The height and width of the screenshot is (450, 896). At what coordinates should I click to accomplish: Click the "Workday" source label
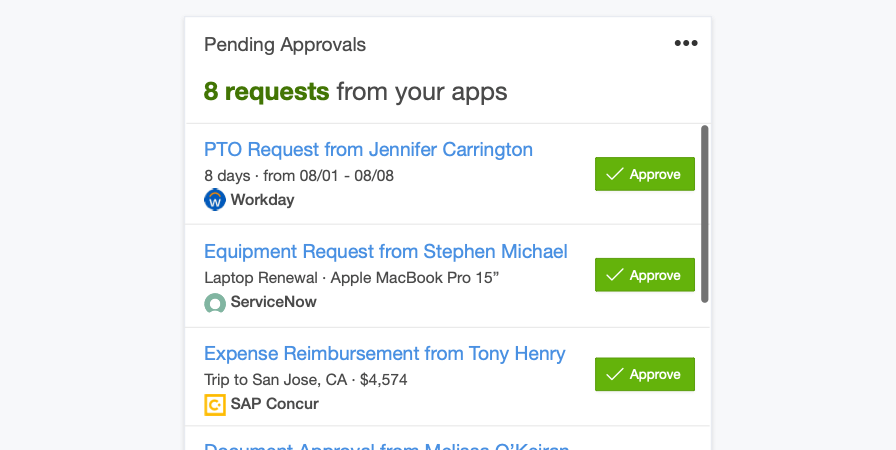click(262, 200)
